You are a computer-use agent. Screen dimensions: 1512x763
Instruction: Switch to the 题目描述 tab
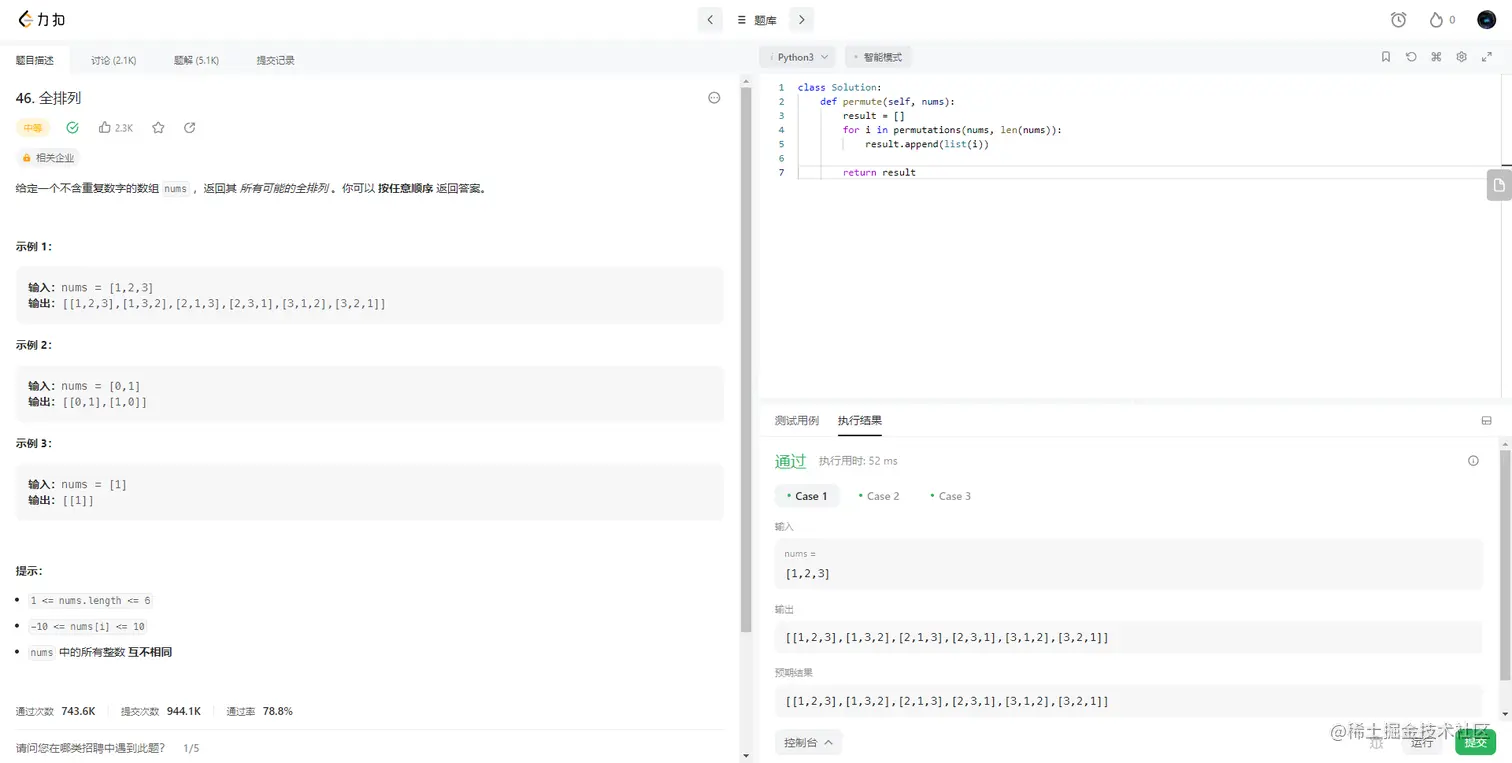pyautogui.click(x=35, y=60)
